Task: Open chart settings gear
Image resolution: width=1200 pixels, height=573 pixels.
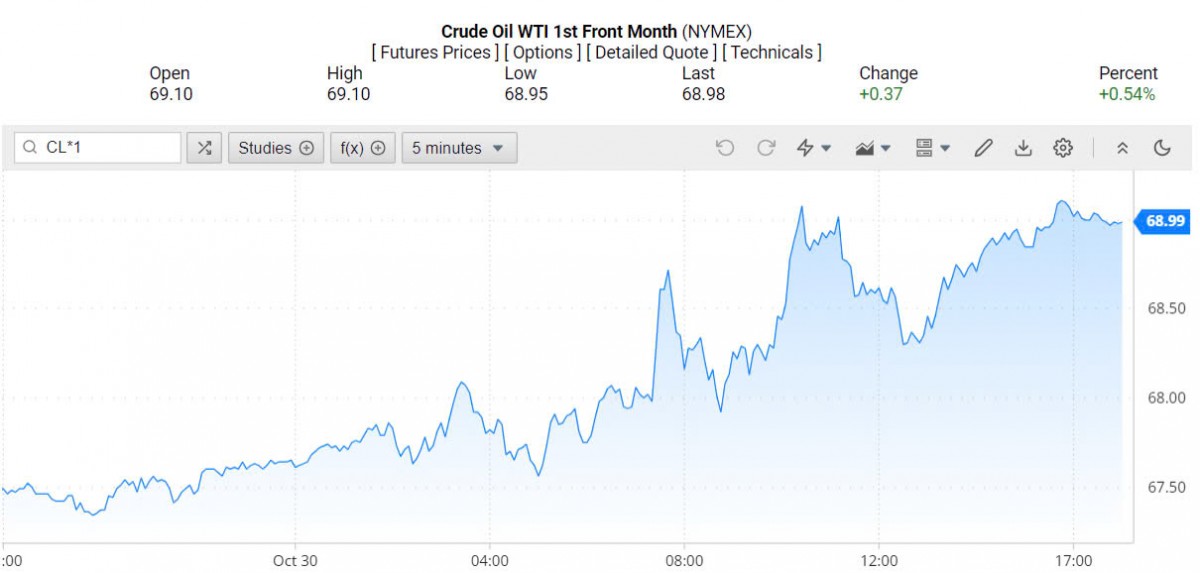Action: (x=1062, y=148)
